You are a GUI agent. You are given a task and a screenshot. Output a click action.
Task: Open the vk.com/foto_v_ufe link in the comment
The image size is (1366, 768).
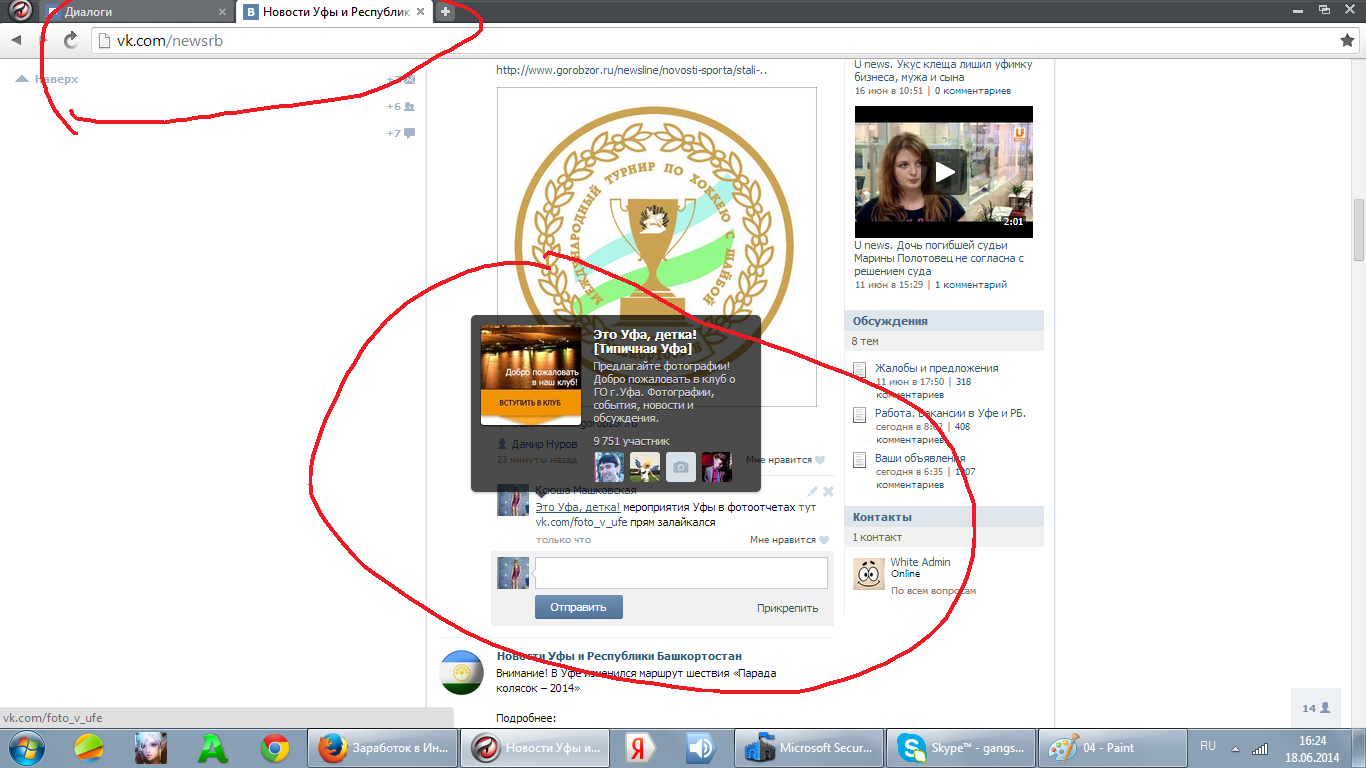[581, 522]
